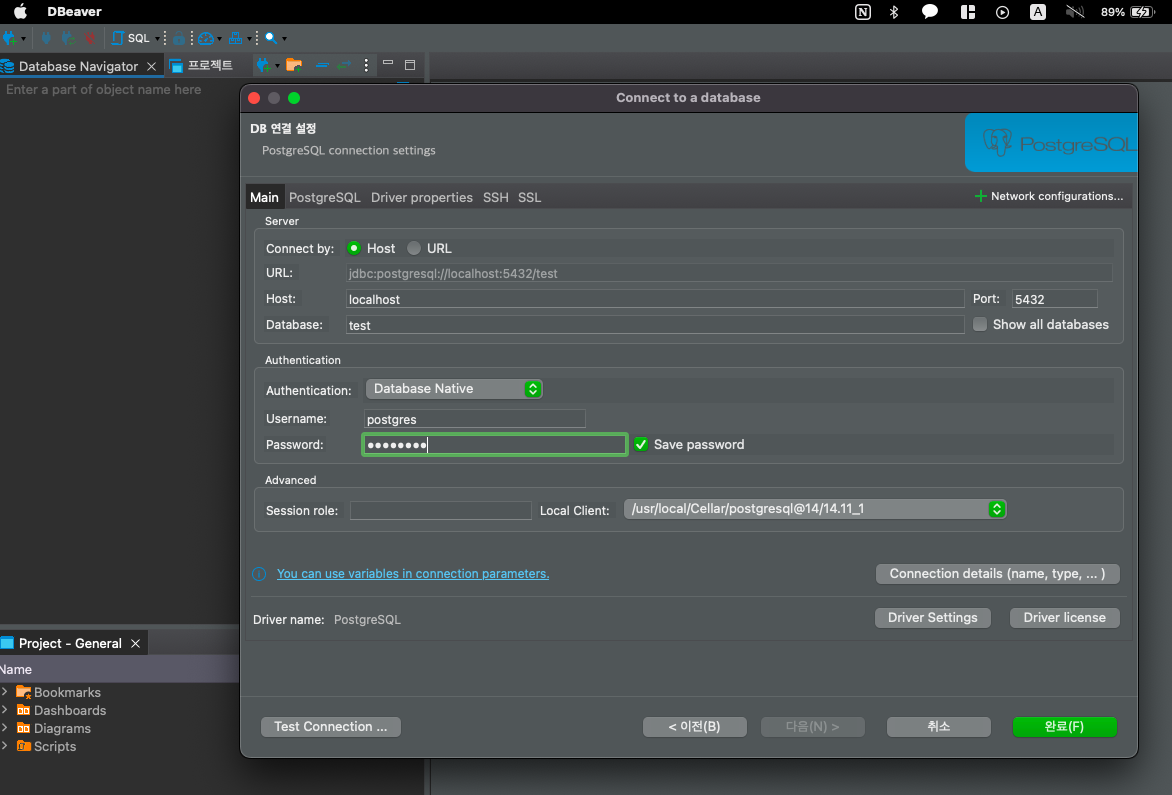Switch to the PostgreSQL tab
The image size is (1172, 795).
tap(324, 197)
